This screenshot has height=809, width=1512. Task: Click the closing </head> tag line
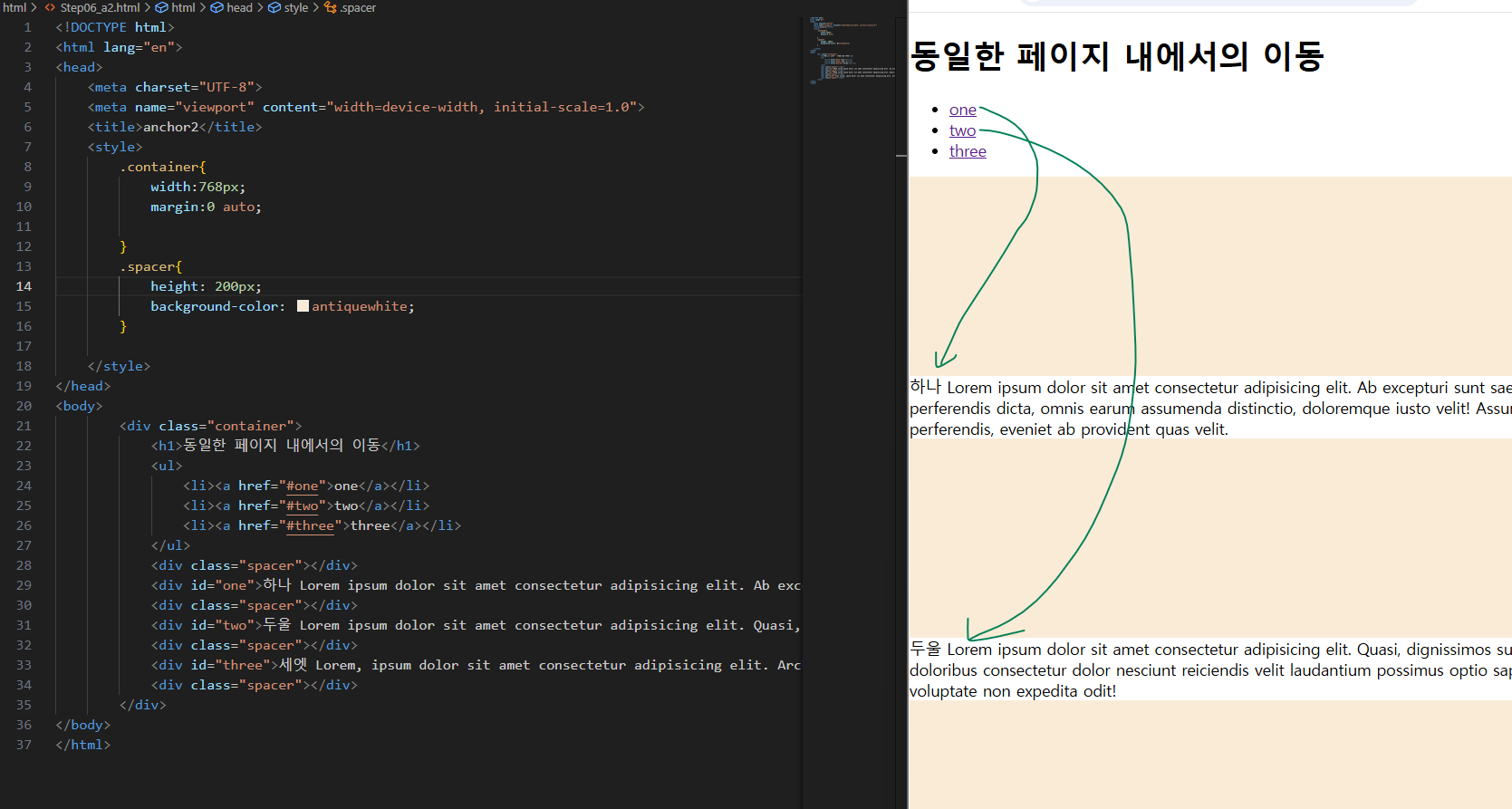point(83,386)
